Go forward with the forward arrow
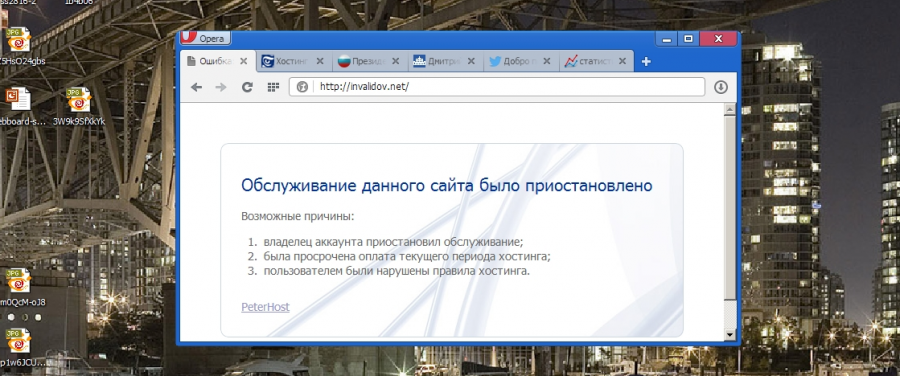 tap(221, 87)
